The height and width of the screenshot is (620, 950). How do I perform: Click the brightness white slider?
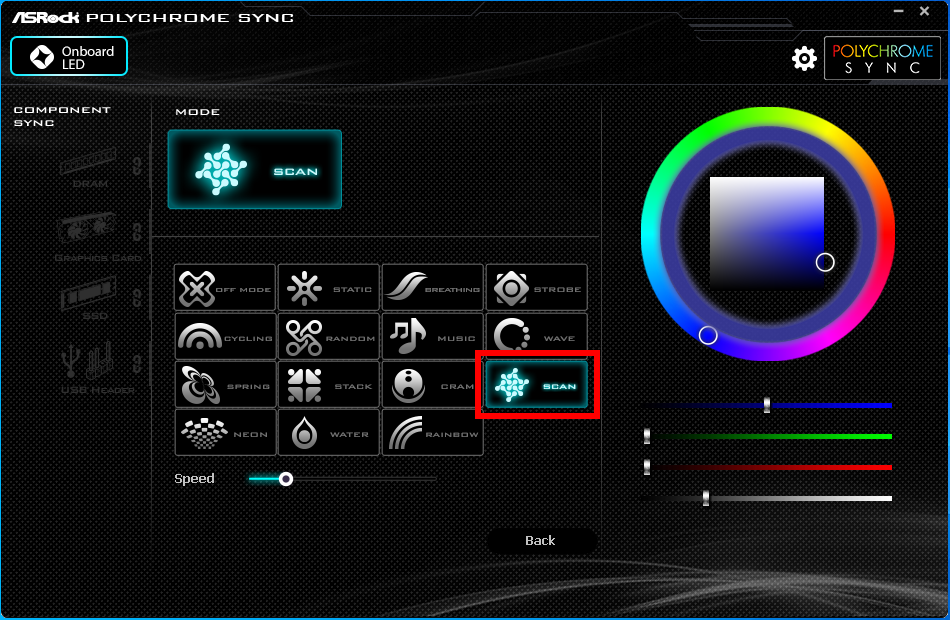767,498
